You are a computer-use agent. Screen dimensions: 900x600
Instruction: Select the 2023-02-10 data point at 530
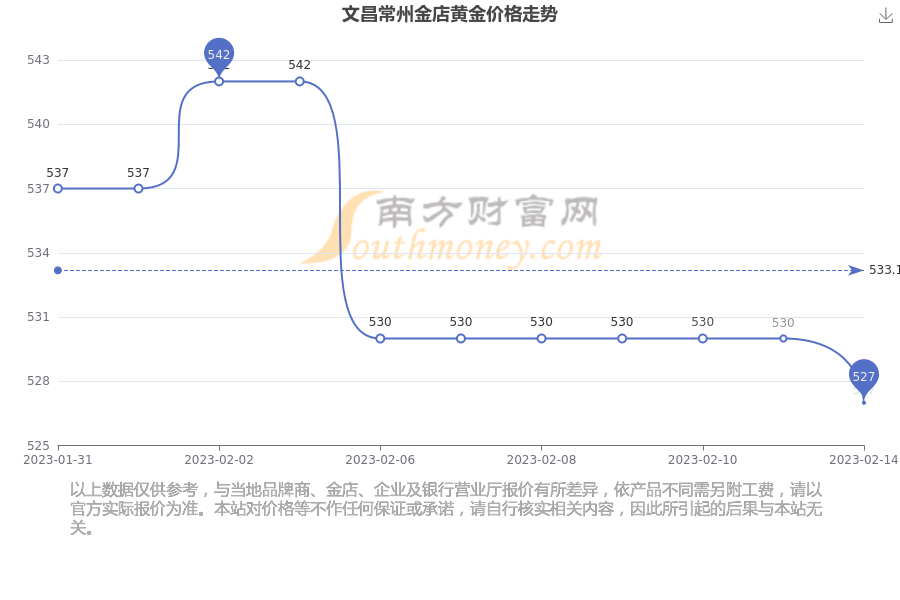pyautogui.click(x=703, y=339)
